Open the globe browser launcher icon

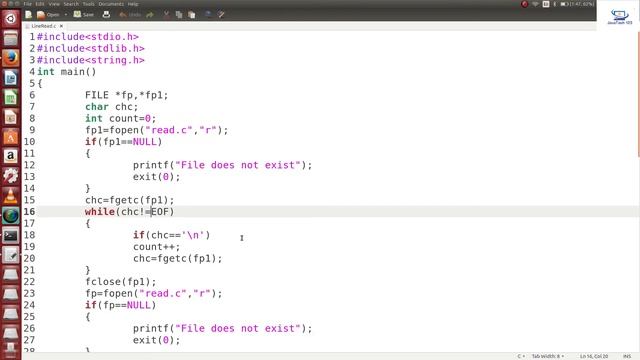click(11, 216)
